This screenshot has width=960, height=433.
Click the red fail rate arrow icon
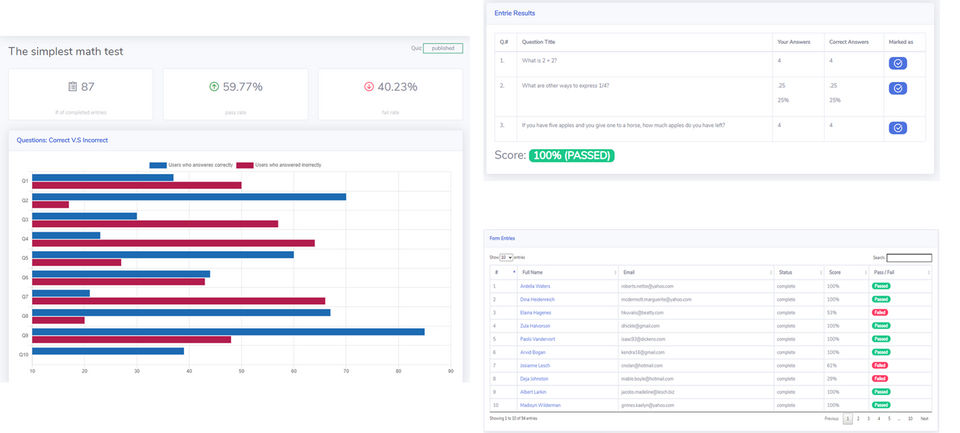coord(369,87)
